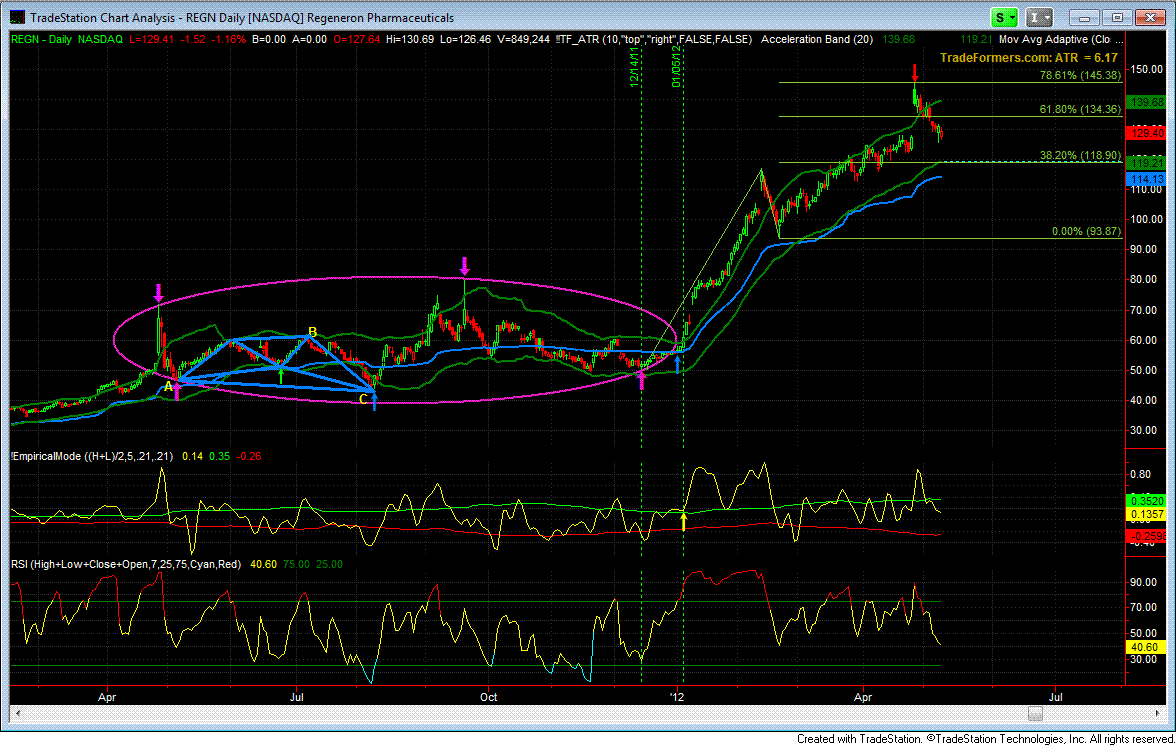Click the Hi=130.69 high value
The height and width of the screenshot is (745, 1176).
(x=410, y=39)
